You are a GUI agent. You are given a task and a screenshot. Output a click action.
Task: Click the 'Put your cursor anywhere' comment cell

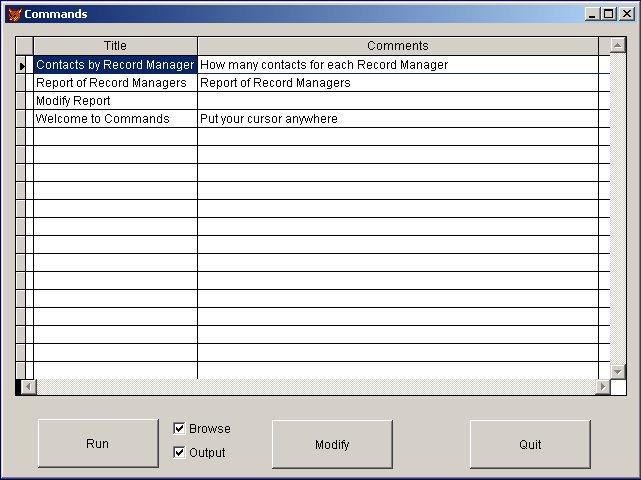398,119
